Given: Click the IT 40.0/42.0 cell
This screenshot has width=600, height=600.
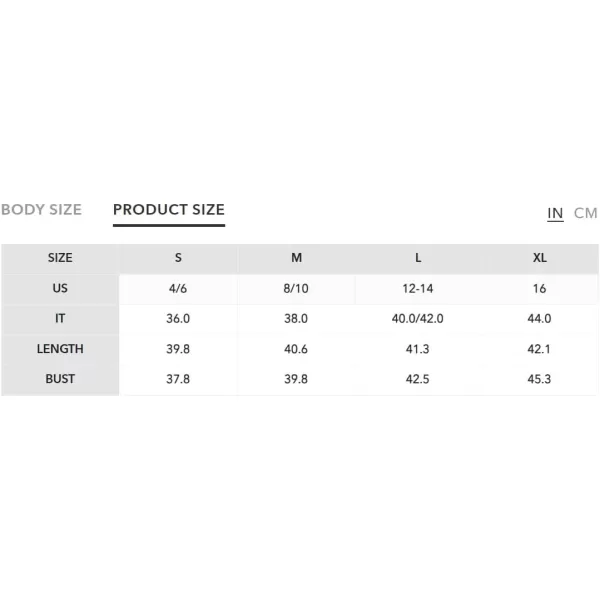Looking at the screenshot, I should pyautogui.click(x=418, y=318).
